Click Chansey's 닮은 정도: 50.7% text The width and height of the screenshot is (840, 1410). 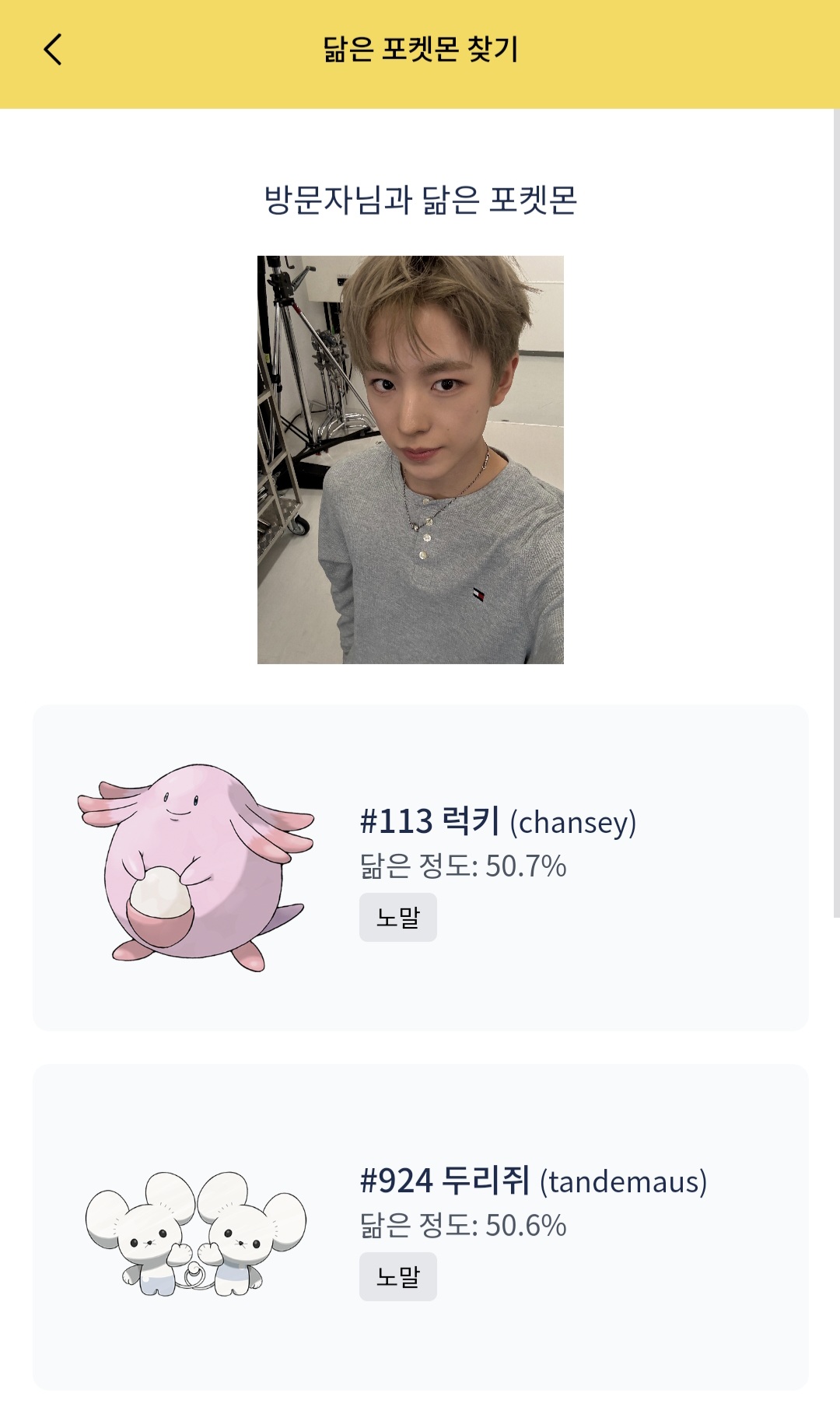(463, 866)
